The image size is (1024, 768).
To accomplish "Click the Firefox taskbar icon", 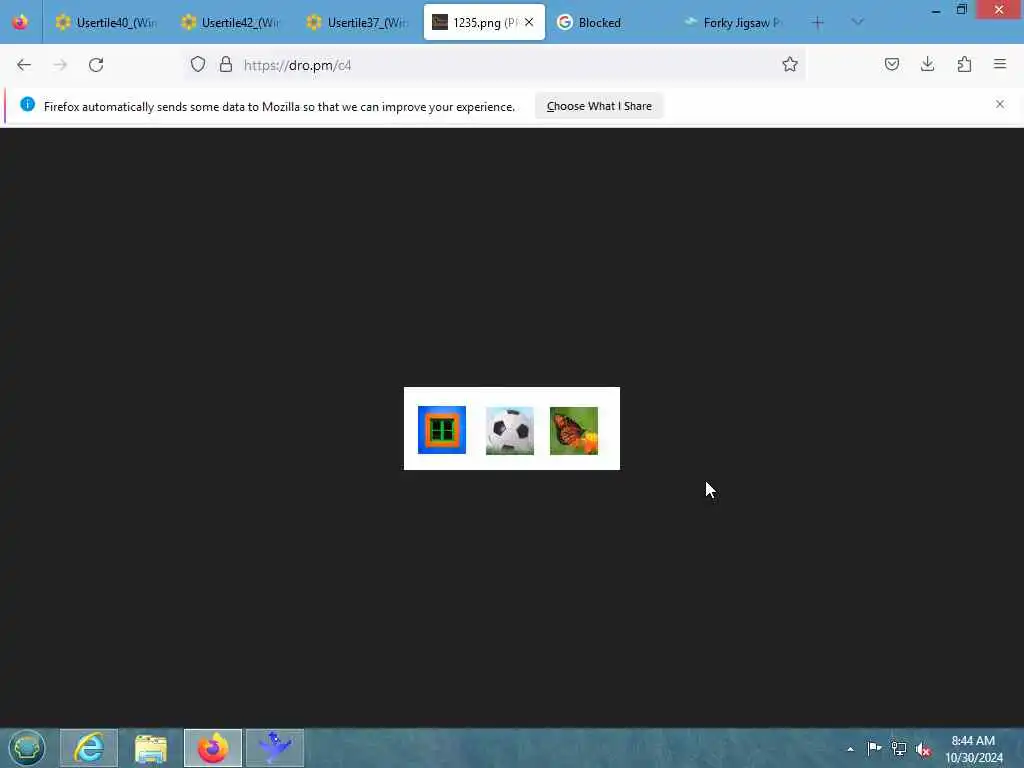I will 213,748.
